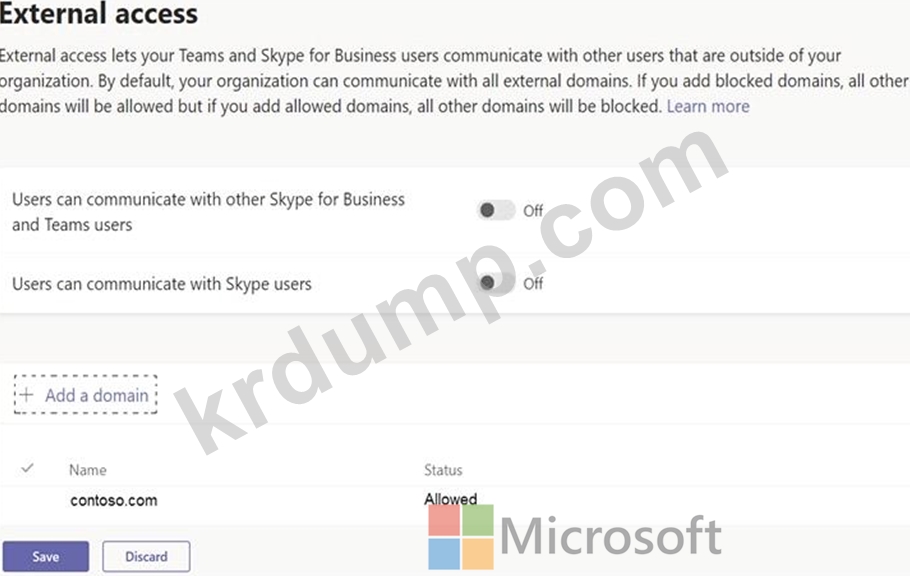Save the external access settings

pos(46,556)
